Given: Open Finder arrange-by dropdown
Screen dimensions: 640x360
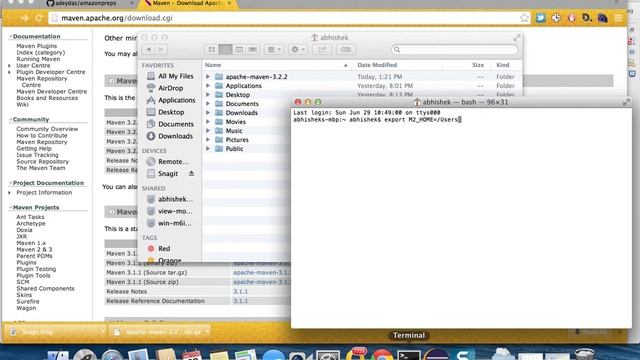Looking at the screenshot, I should click(274, 49).
